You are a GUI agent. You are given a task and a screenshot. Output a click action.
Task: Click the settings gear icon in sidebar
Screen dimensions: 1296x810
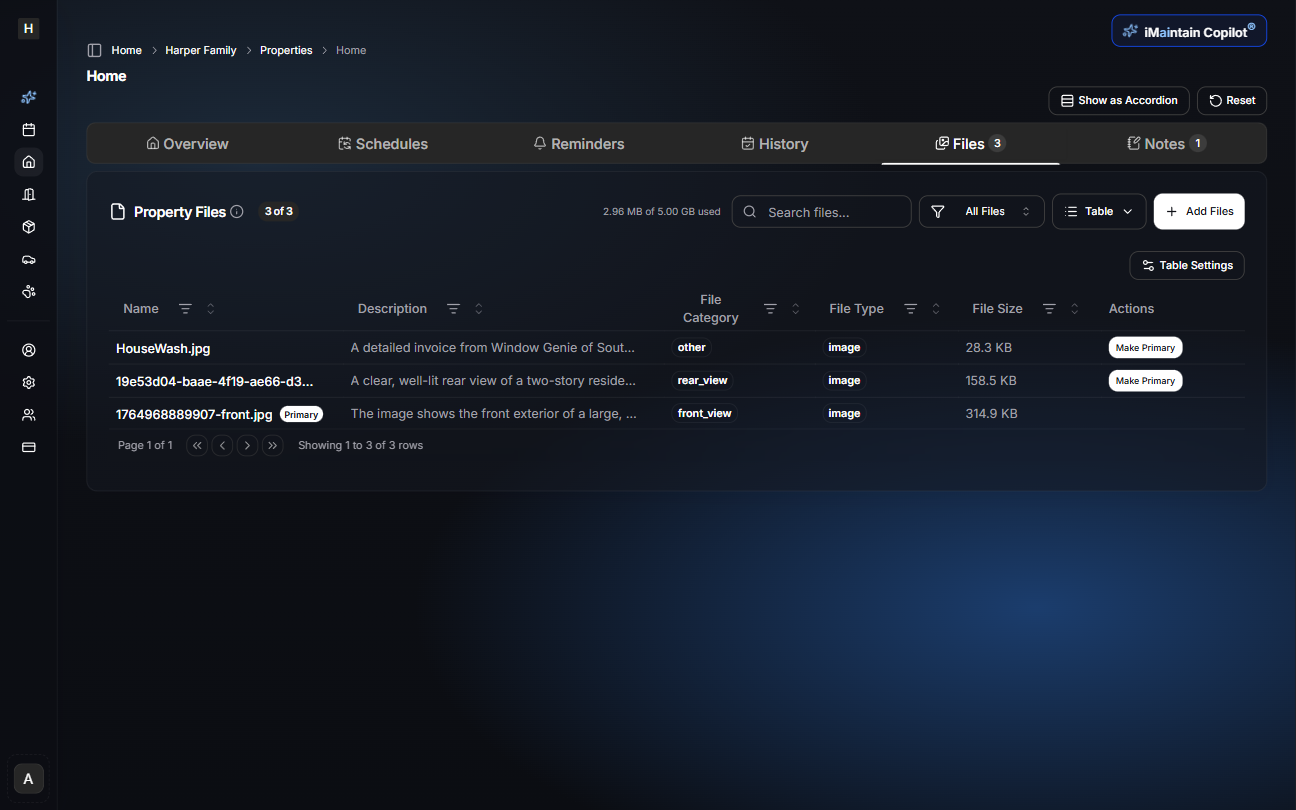29,382
